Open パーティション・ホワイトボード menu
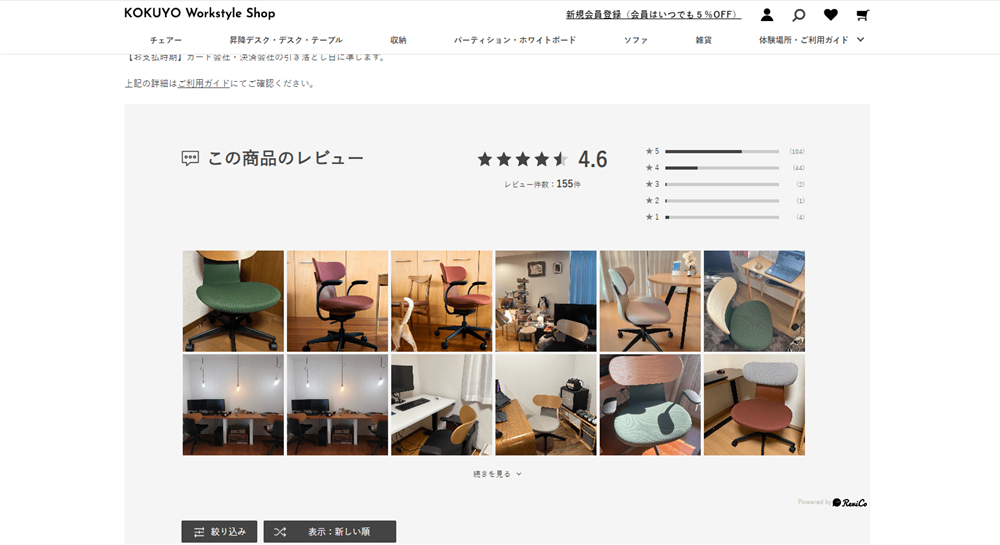The width and height of the screenshot is (1000, 545). click(x=515, y=40)
